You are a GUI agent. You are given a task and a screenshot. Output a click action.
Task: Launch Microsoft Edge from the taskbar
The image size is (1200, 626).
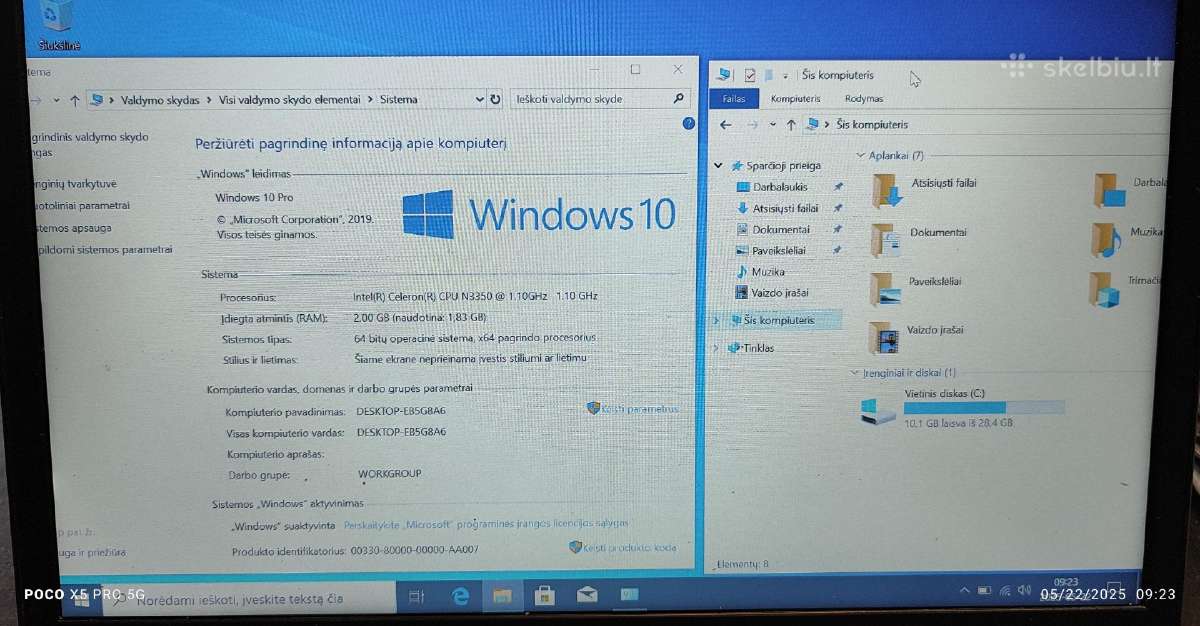tap(460, 597)
